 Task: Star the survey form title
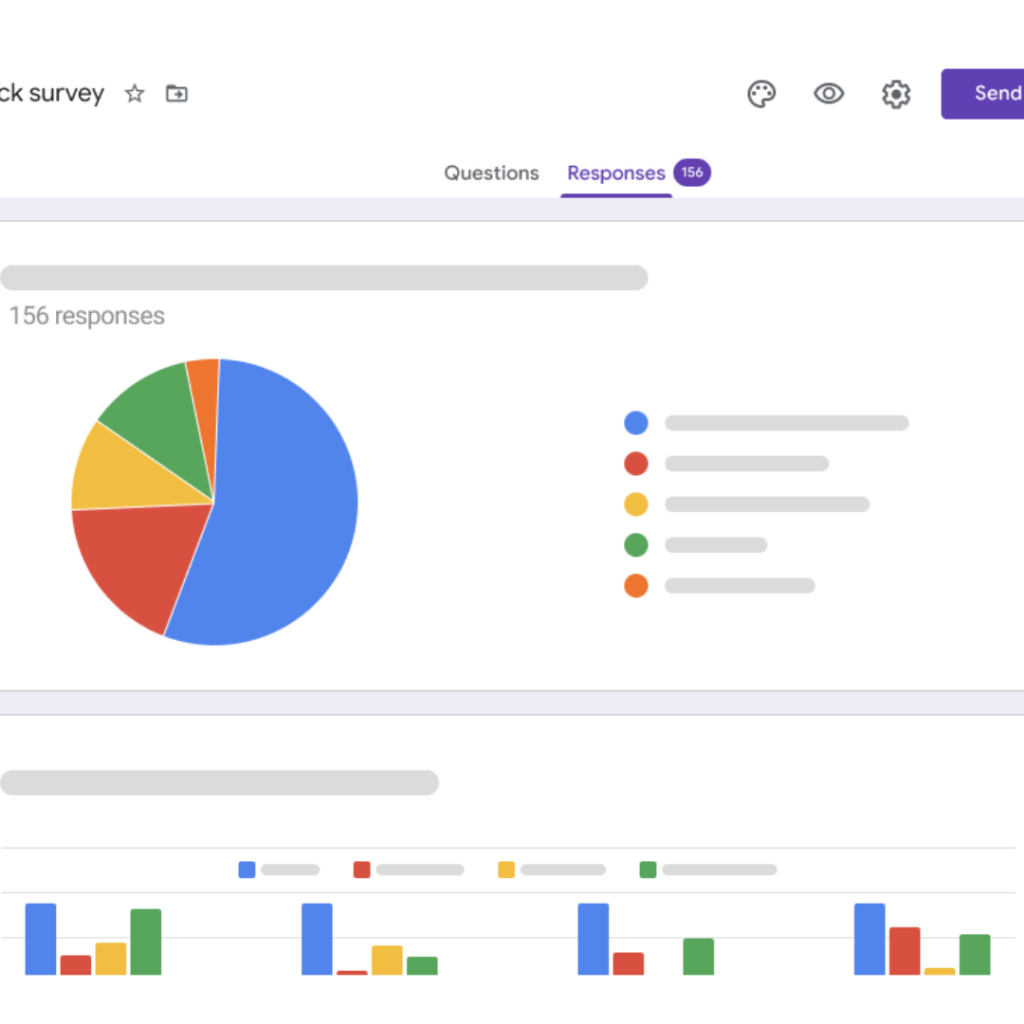click(134, 94)
